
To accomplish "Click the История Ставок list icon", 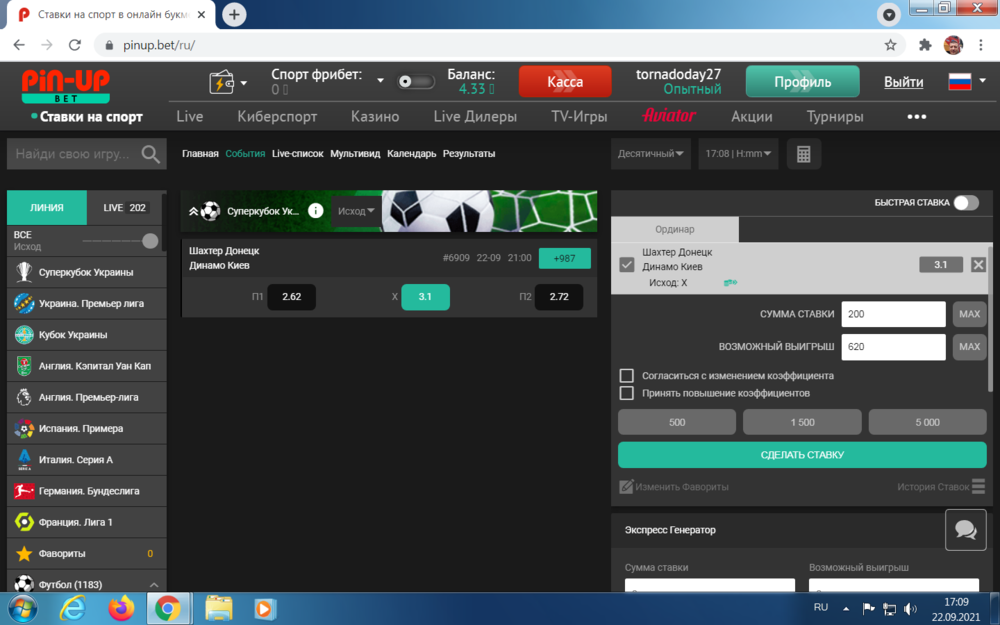I will click(978, 487).
